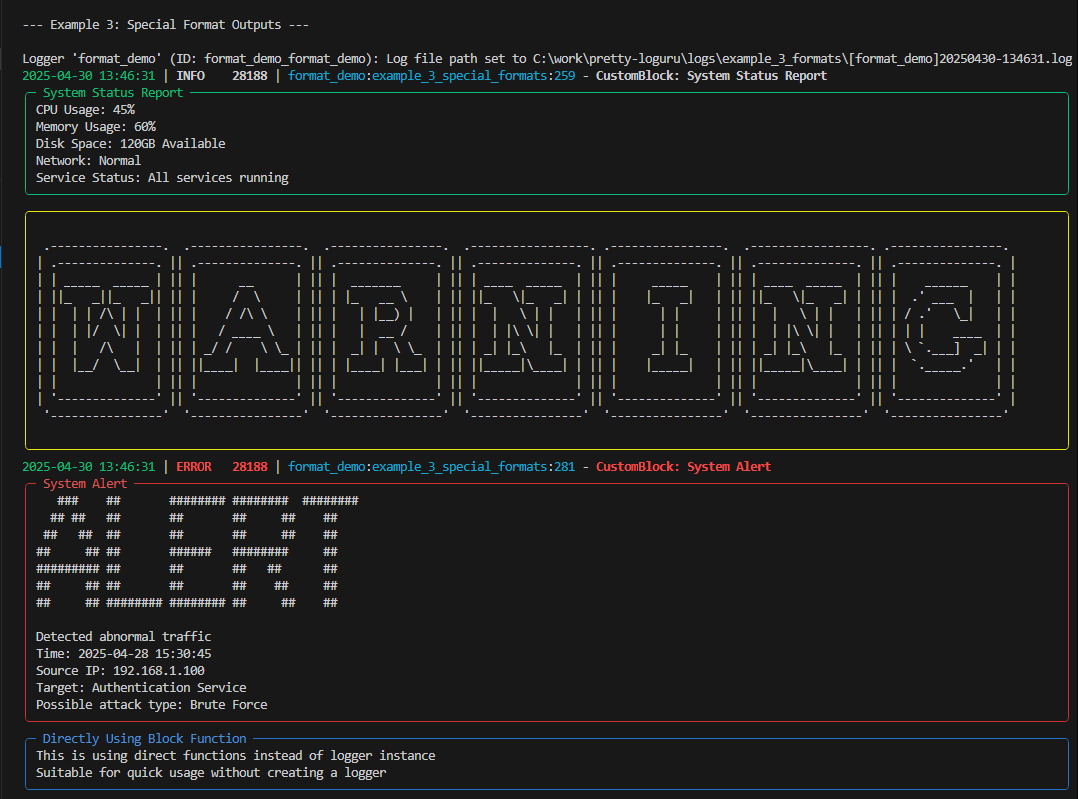Click the ERROR line timestamp 2025-04-30 13:46:31

pyautogui.click(x=89, y=467)
